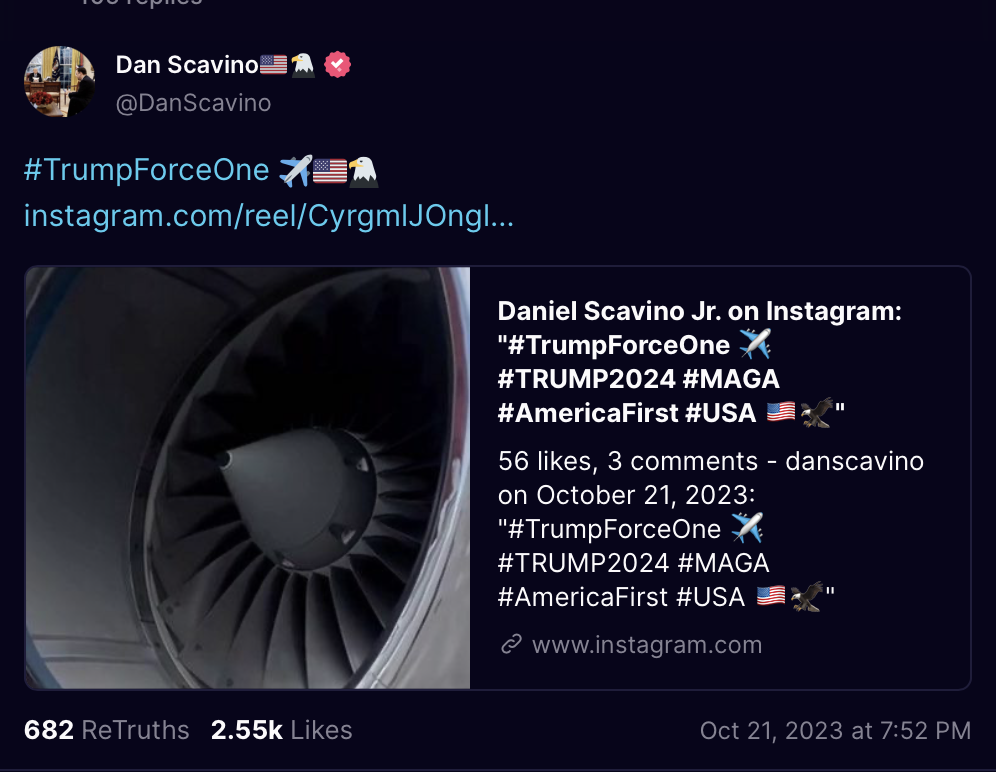Click the US flag emoji beside Dan Scavino's name
The image size is (996, 772).
273,65
